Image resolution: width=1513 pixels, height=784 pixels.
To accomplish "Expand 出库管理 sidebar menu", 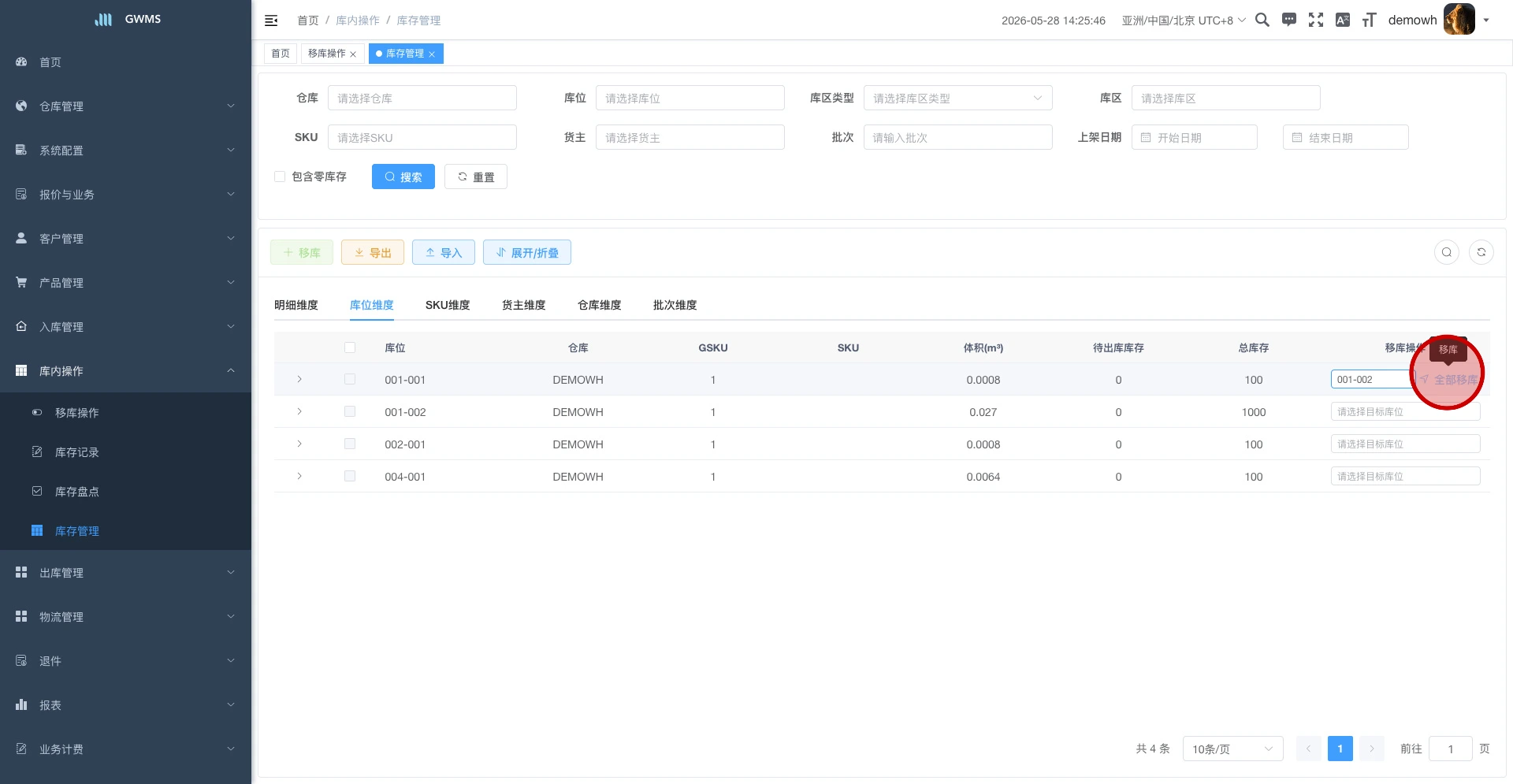I will (126, 573).
